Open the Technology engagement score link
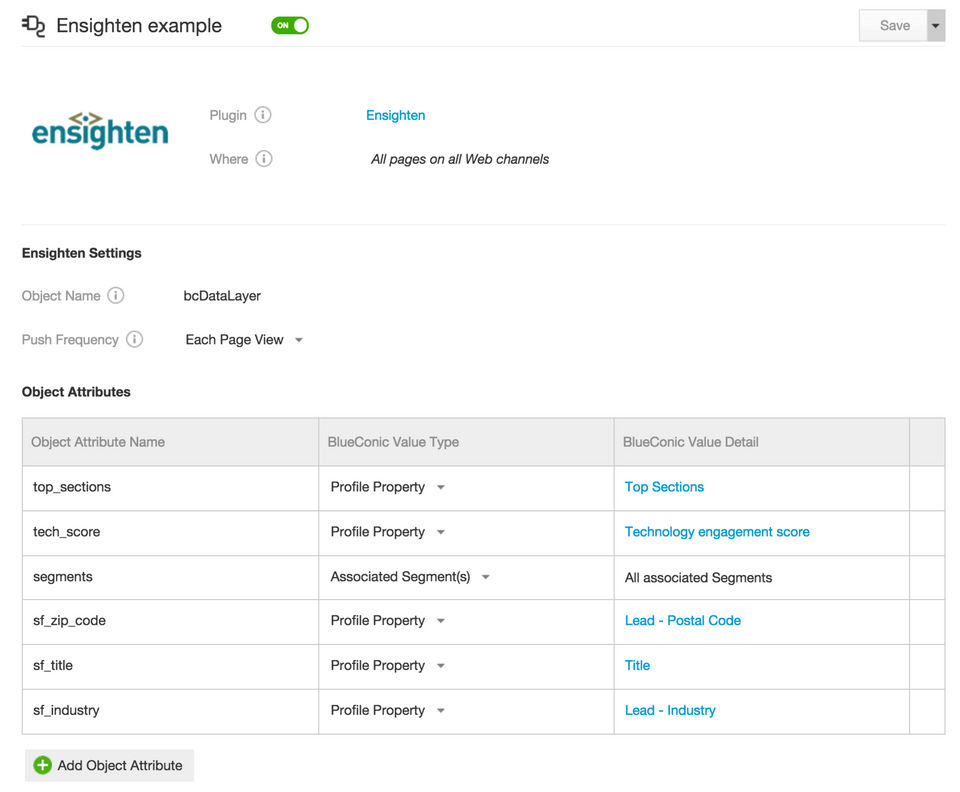 pyautogui.click(x=717, y=532)
